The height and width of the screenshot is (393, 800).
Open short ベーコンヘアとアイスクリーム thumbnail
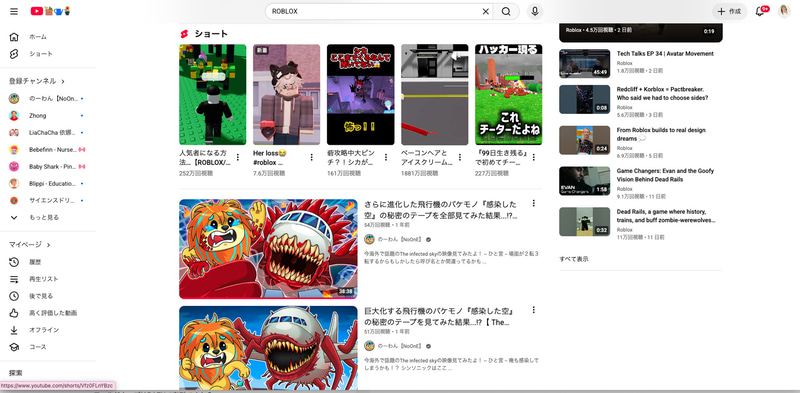pyautogui.click(x=434, y=94)
